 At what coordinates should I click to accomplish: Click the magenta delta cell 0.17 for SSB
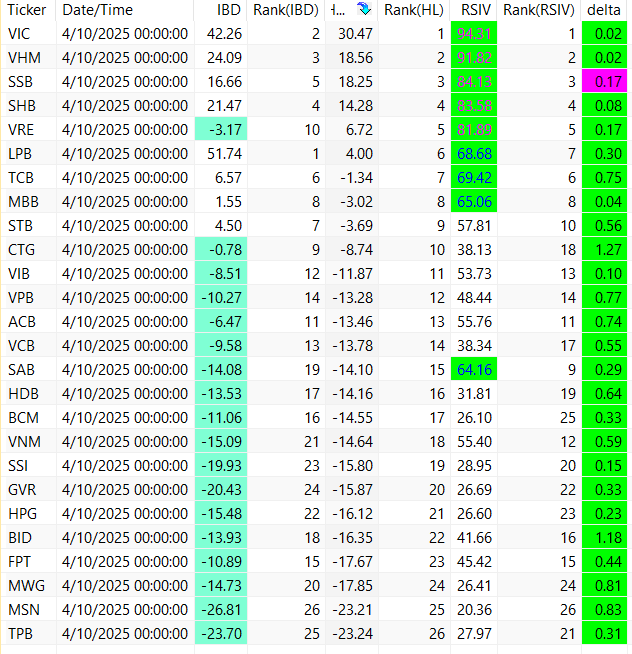(604, 82)
